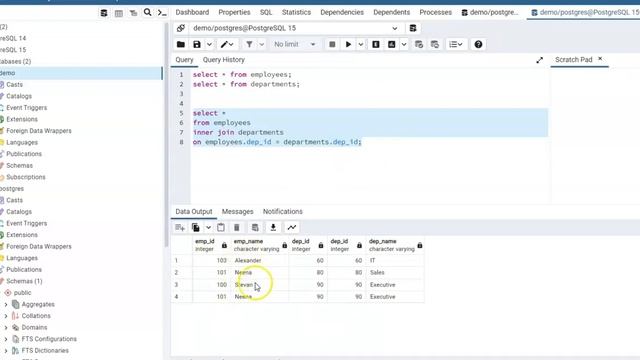
Task: Switch to the Query tab
Action: pyautogui.click(x=184, y=60)
